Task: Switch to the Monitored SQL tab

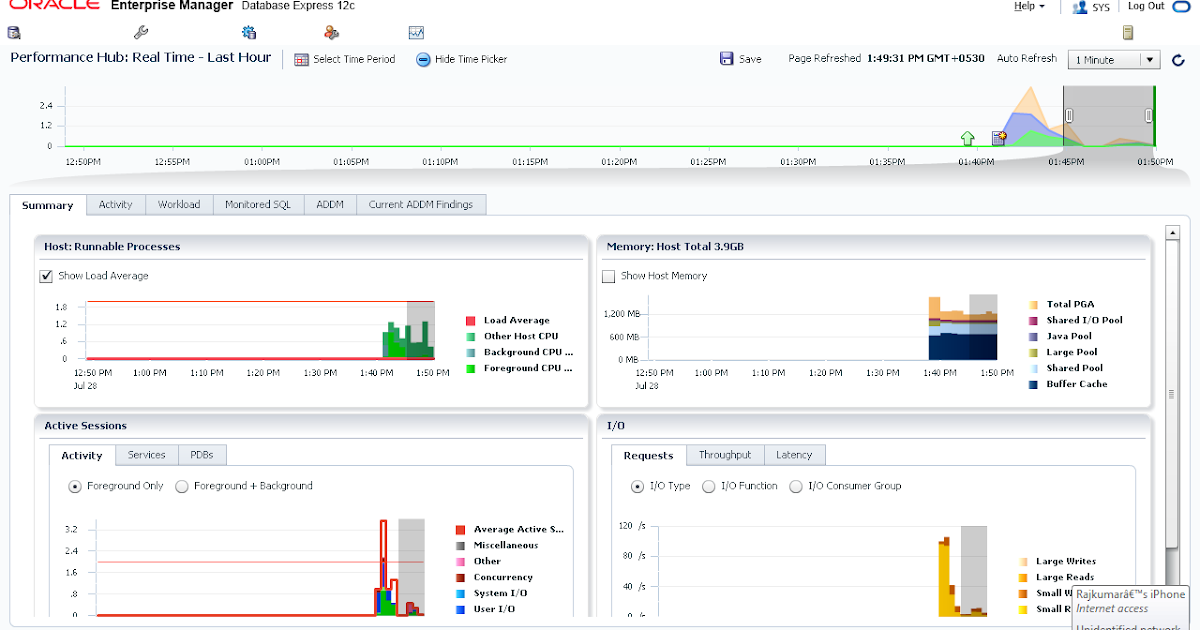Action: tap(258, 204)
